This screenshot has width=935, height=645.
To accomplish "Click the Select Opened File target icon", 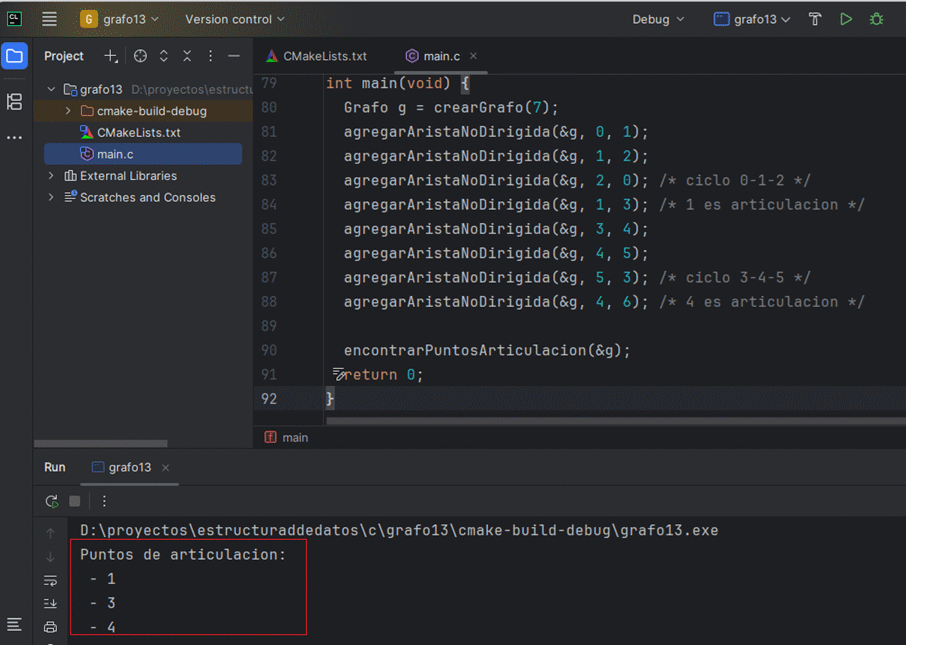I will click(x=140, y=56).
